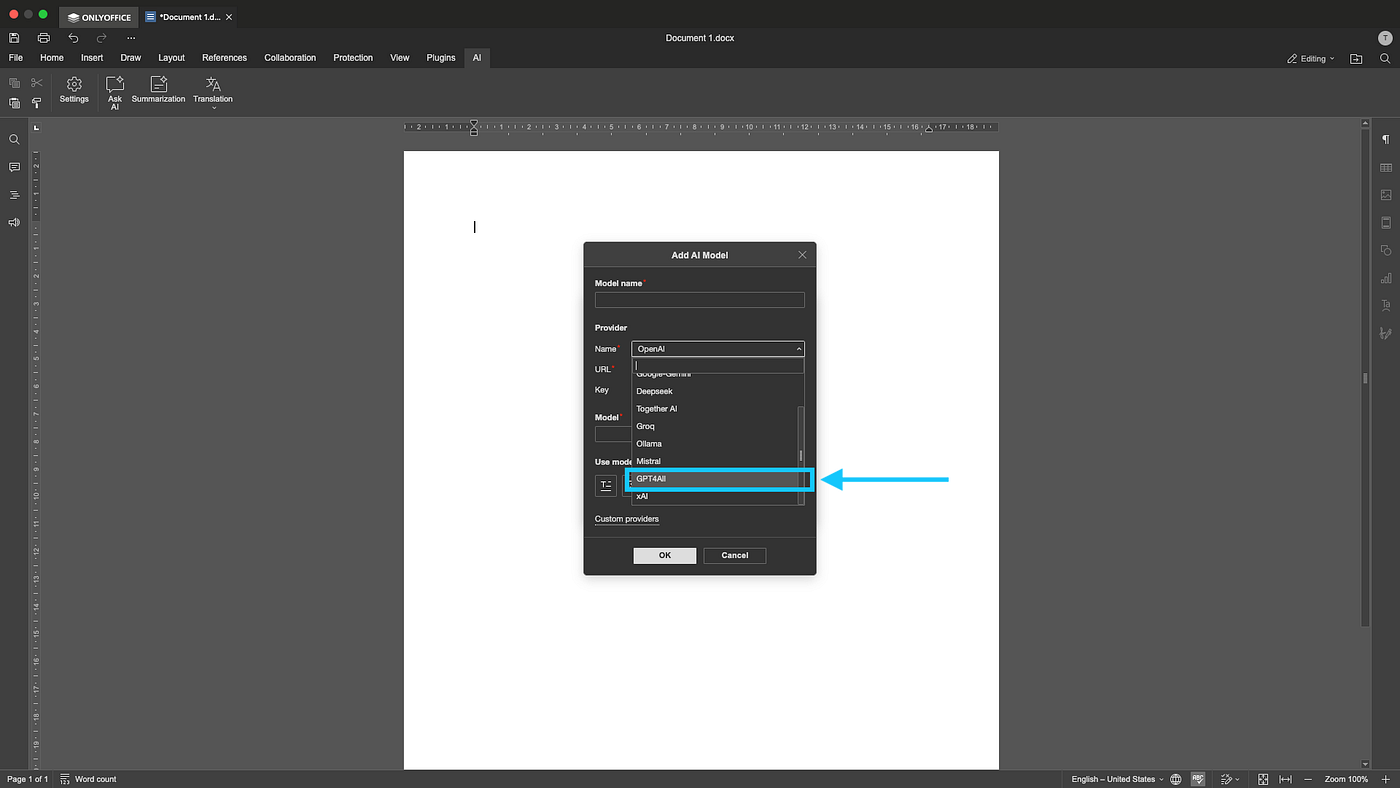Screen dimensions: 1400x788
Task: Open Signature settings in right sidebar
Action: (x=1386, y=333)
